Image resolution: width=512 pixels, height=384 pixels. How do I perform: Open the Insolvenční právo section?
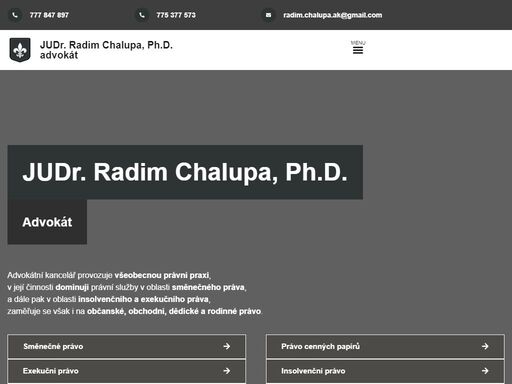(x=385, y=371)
